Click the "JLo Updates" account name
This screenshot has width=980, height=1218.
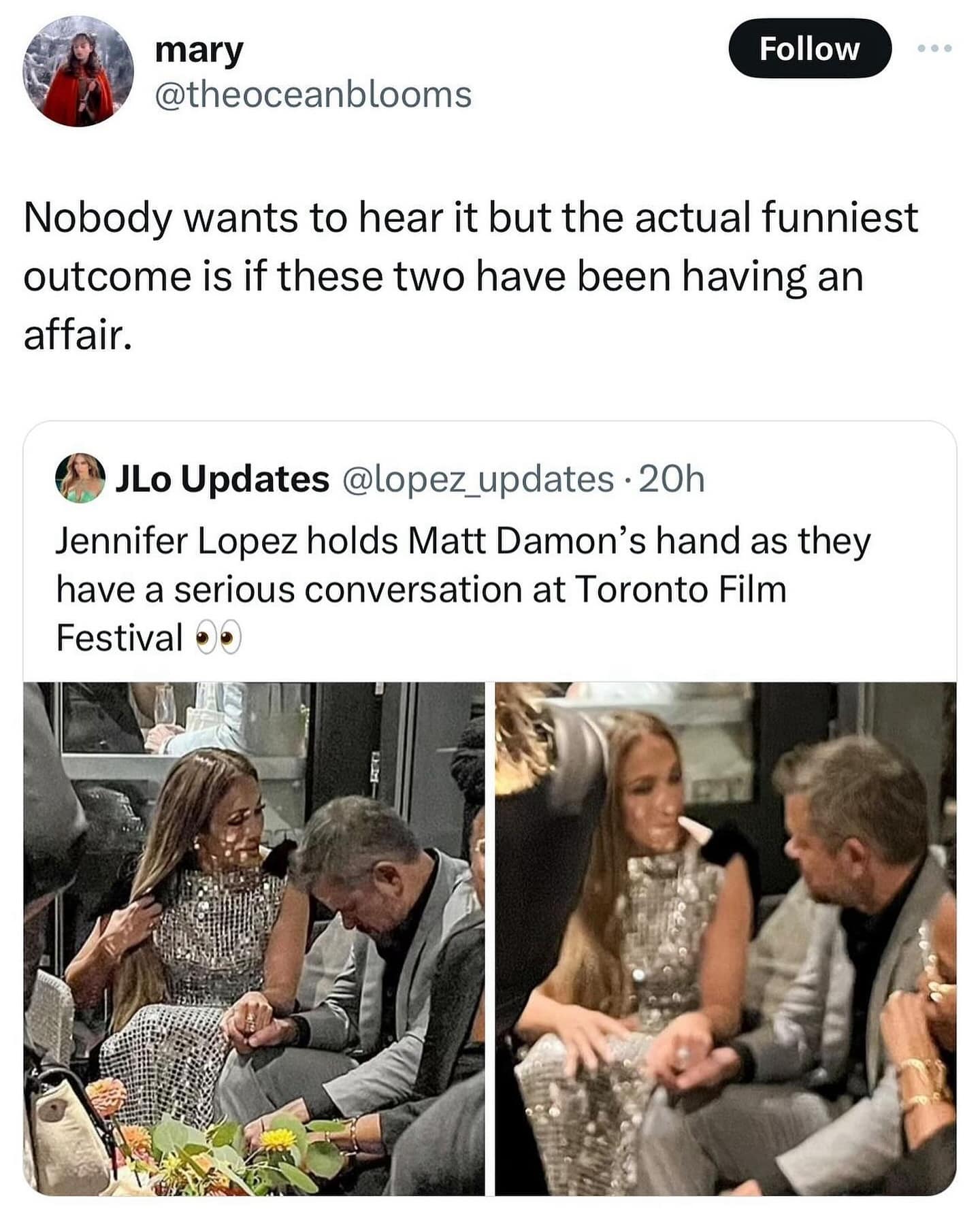pos(223,478)
